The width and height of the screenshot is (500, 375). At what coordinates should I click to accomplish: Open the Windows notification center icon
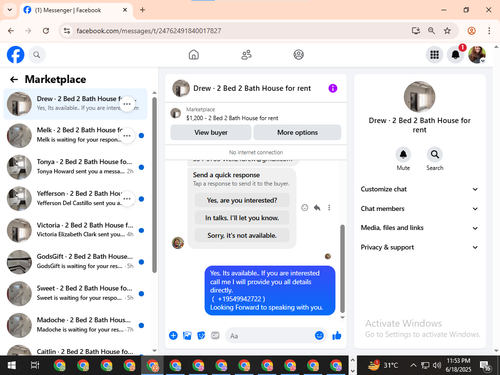(485, 366)
